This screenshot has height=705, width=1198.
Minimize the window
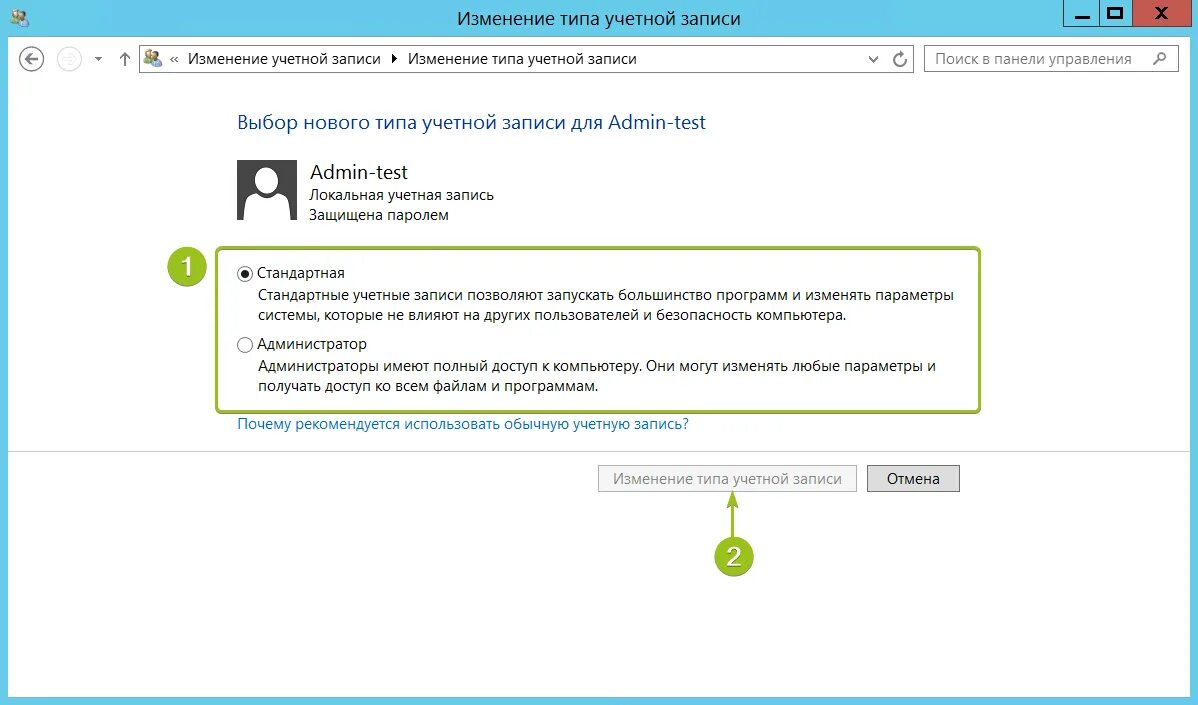click(1081, 14)
